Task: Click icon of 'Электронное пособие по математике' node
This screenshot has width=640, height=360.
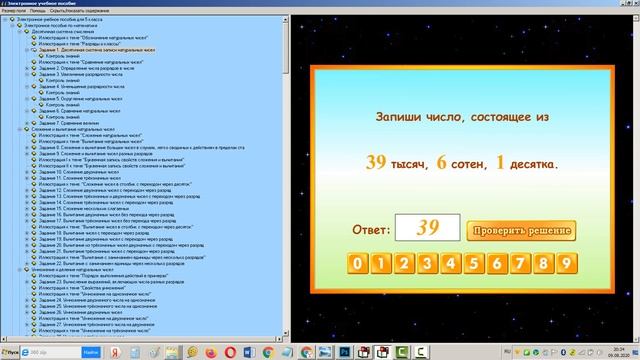Action: 20,25
